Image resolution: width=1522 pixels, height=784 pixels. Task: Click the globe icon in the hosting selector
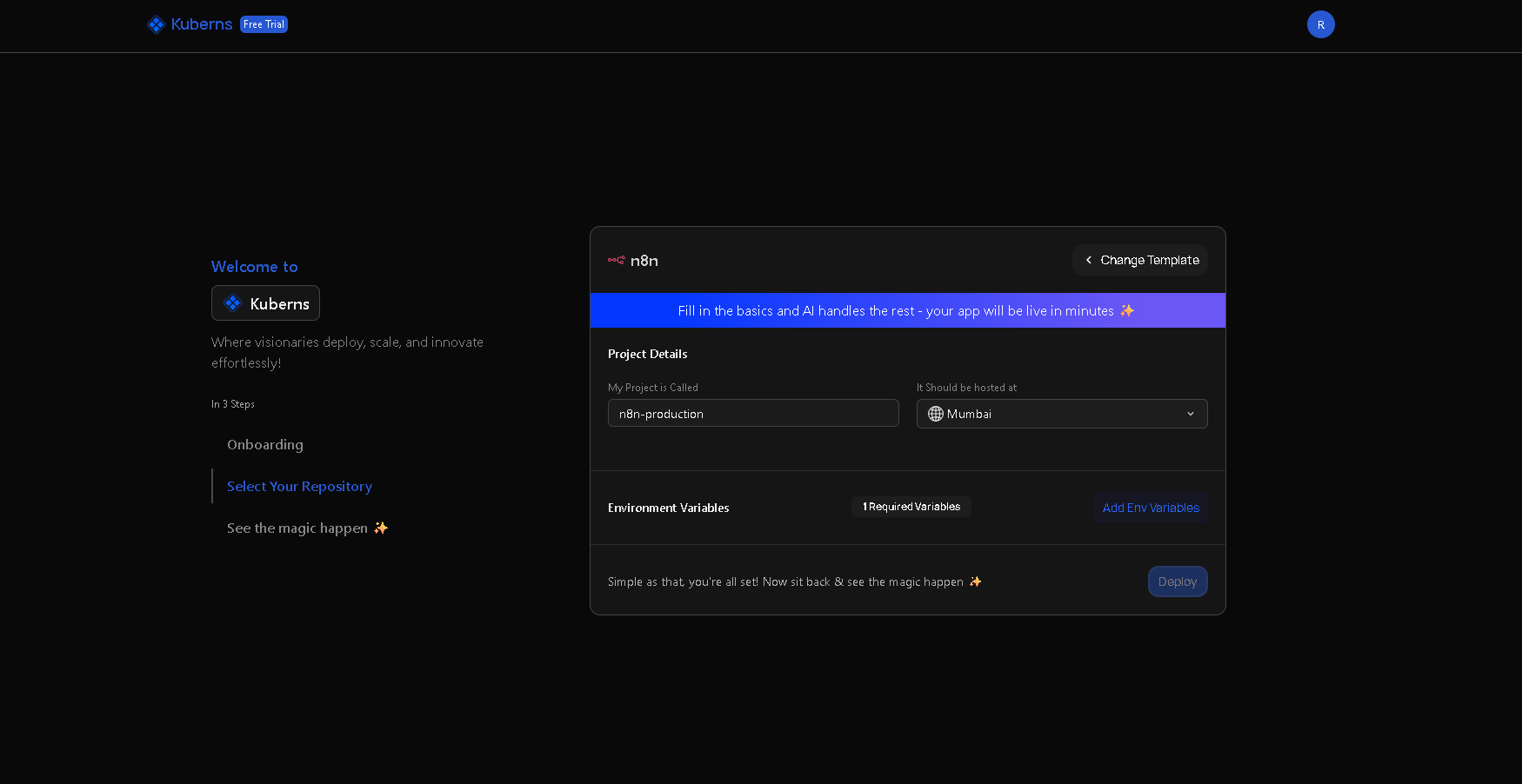point(935,414)
